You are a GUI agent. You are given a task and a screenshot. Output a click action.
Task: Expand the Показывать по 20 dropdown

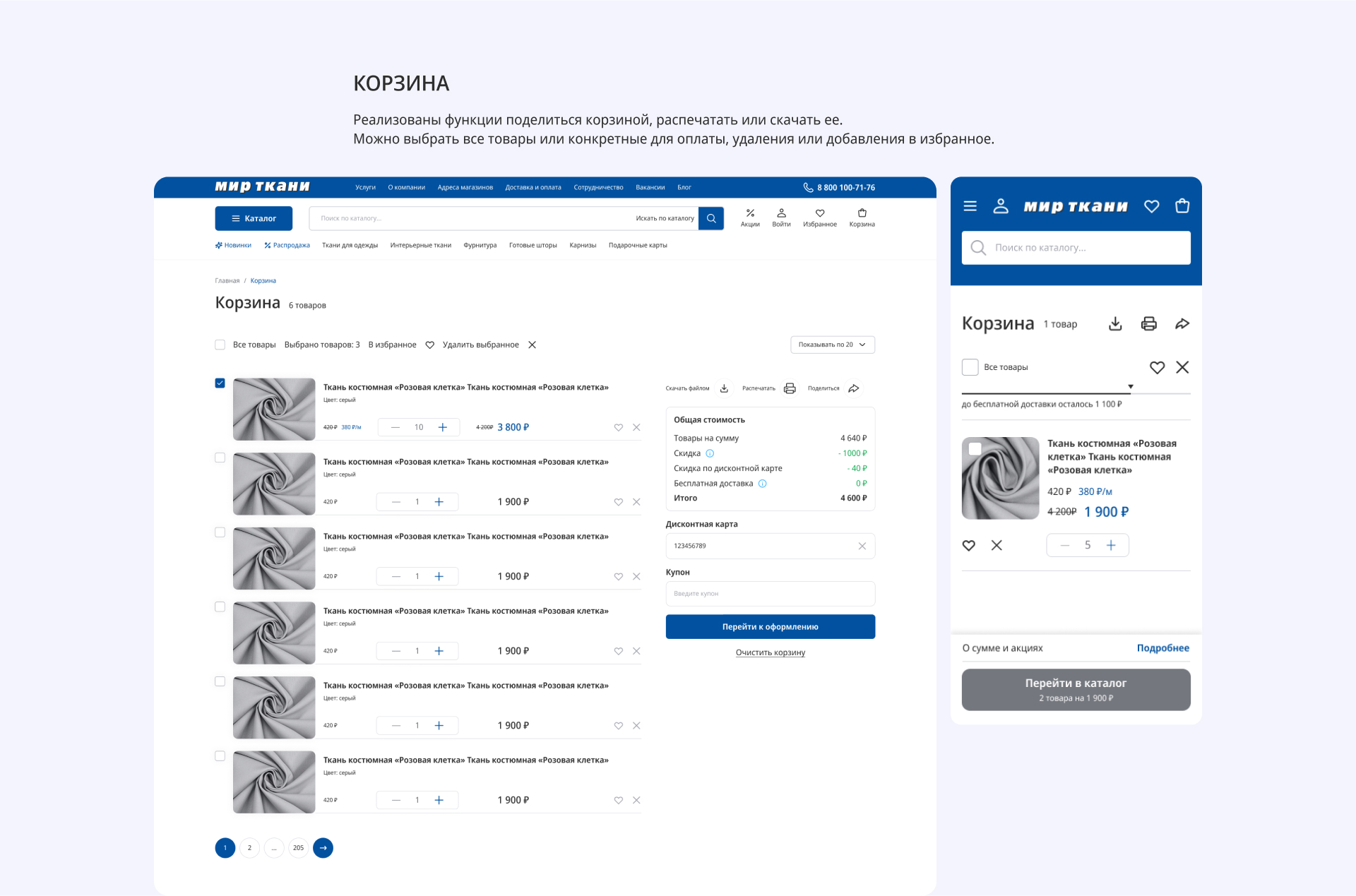click(x=833, y=345)
